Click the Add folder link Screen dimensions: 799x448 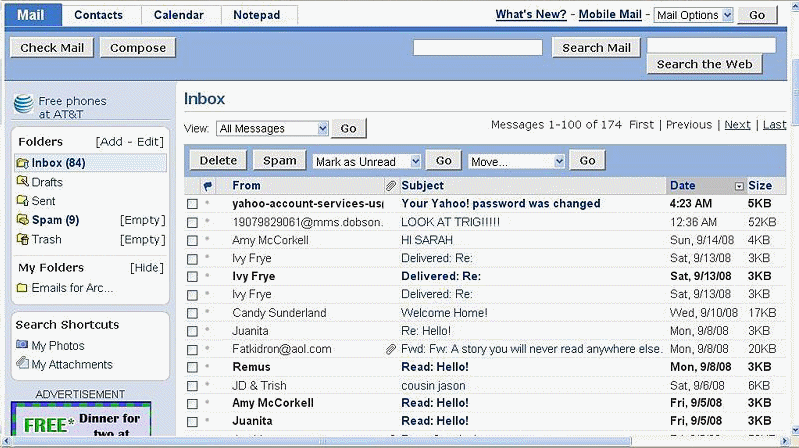pos(111,142)
